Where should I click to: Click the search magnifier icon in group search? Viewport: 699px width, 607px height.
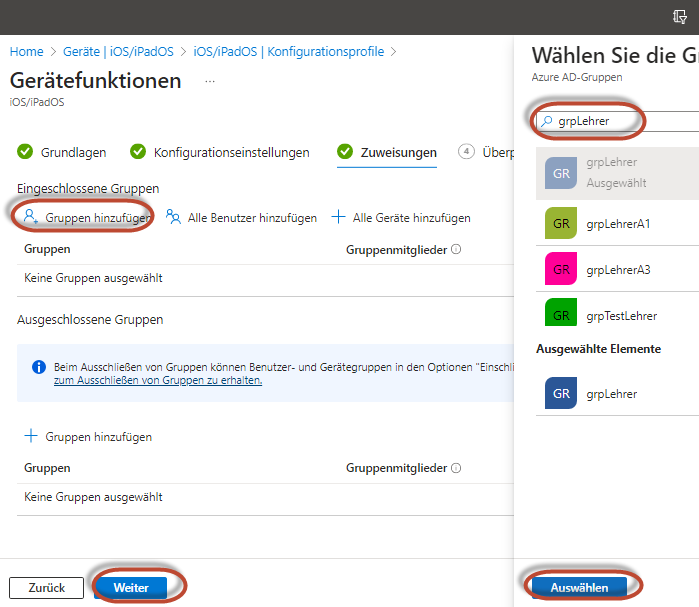546,121
